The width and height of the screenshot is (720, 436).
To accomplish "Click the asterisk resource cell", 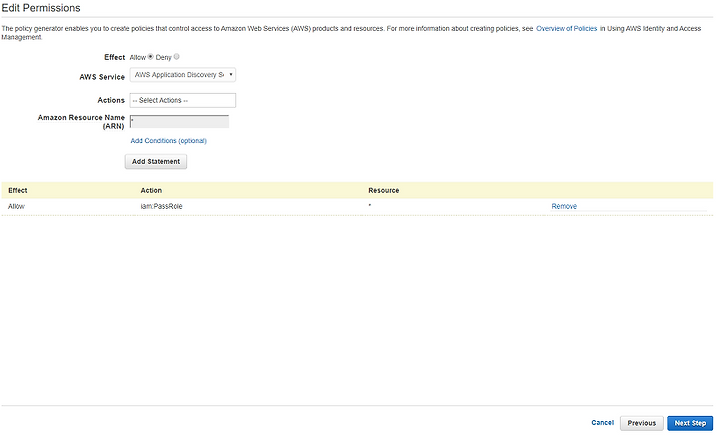I will [x=370, y=206].
